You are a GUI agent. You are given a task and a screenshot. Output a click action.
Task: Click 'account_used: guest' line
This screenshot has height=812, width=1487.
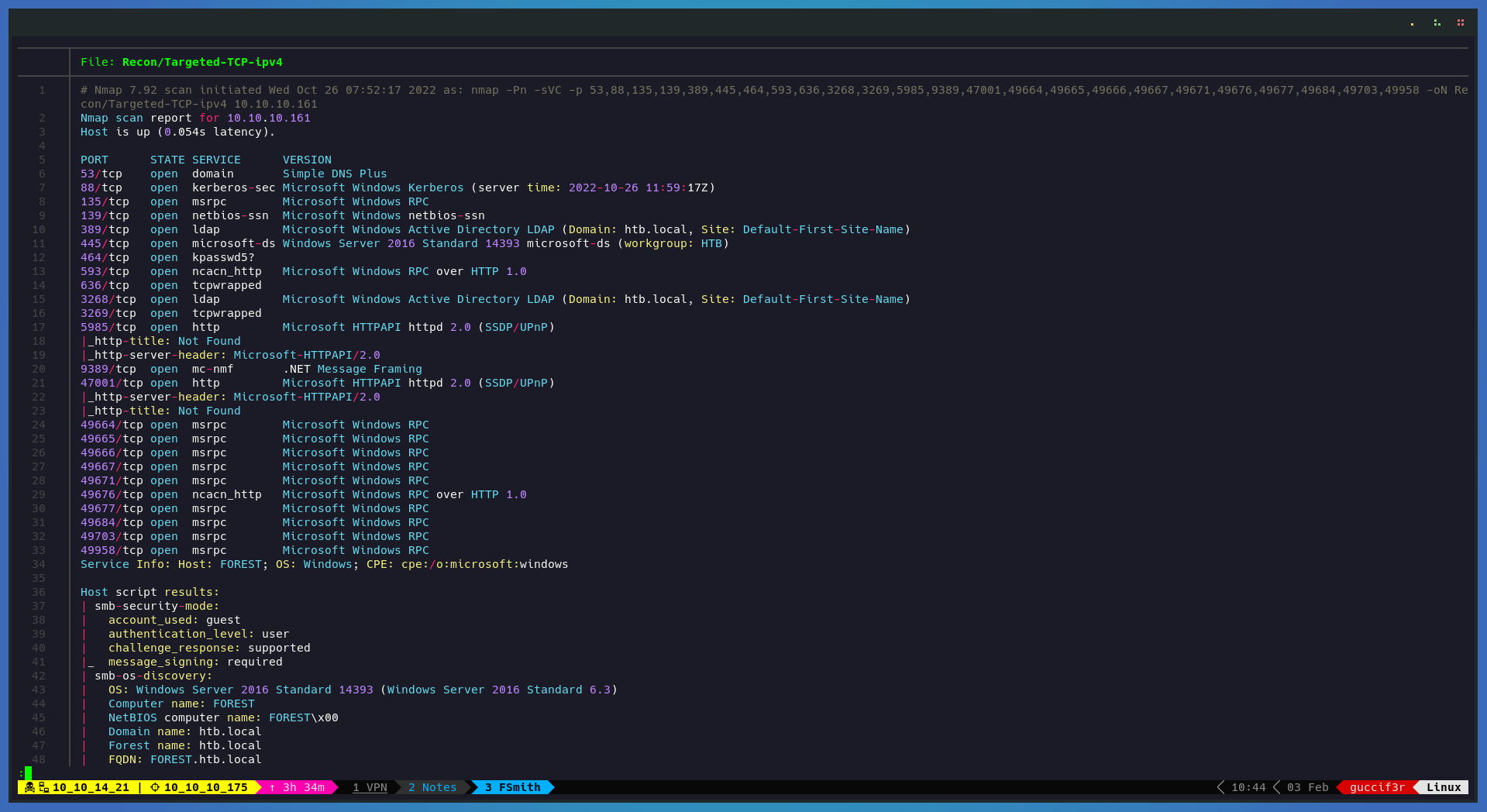pyautogui.click(x=174, y=620)
